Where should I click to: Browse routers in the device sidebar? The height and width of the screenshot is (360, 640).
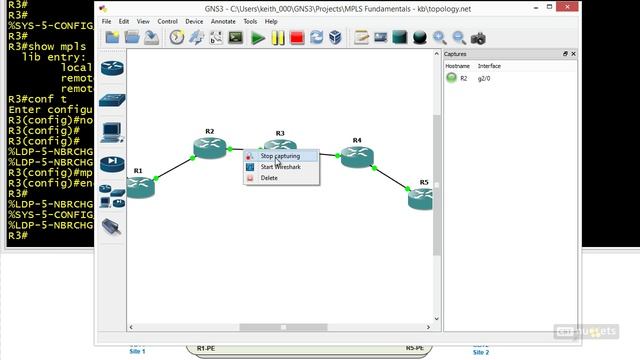click(112, 68)
